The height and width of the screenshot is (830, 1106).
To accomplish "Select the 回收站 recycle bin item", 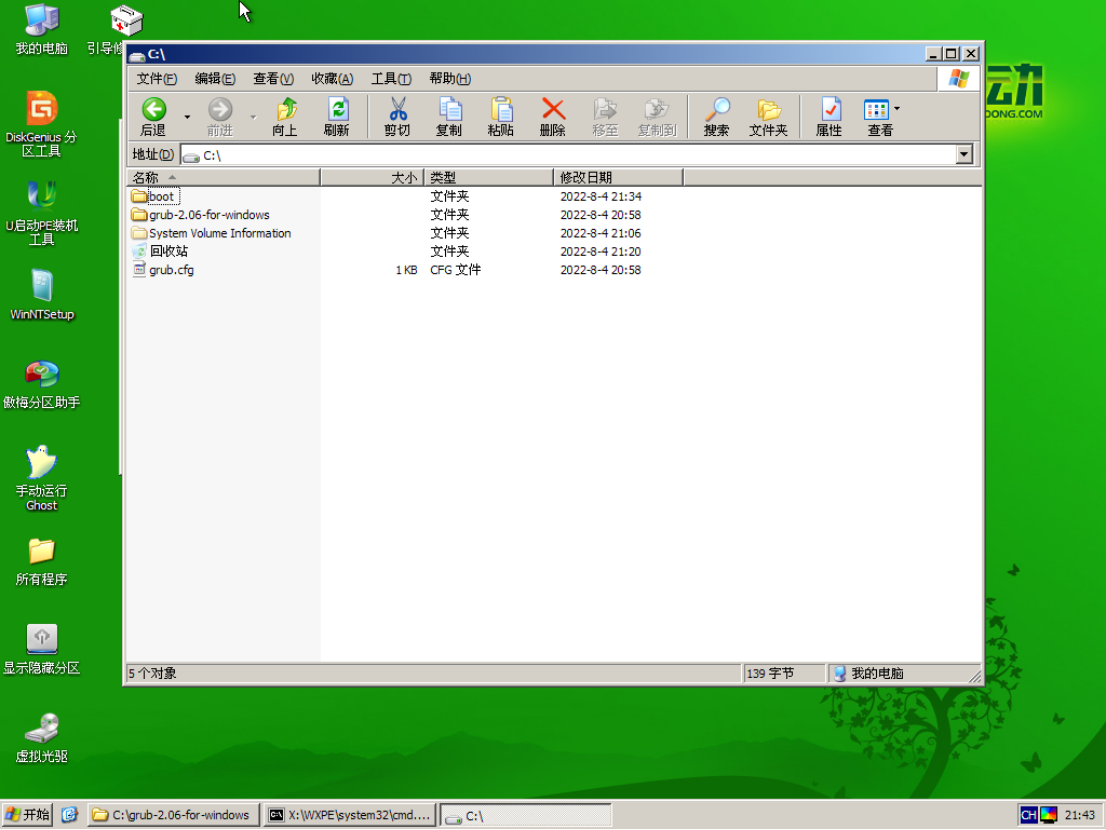I will (x=160, y=252).
